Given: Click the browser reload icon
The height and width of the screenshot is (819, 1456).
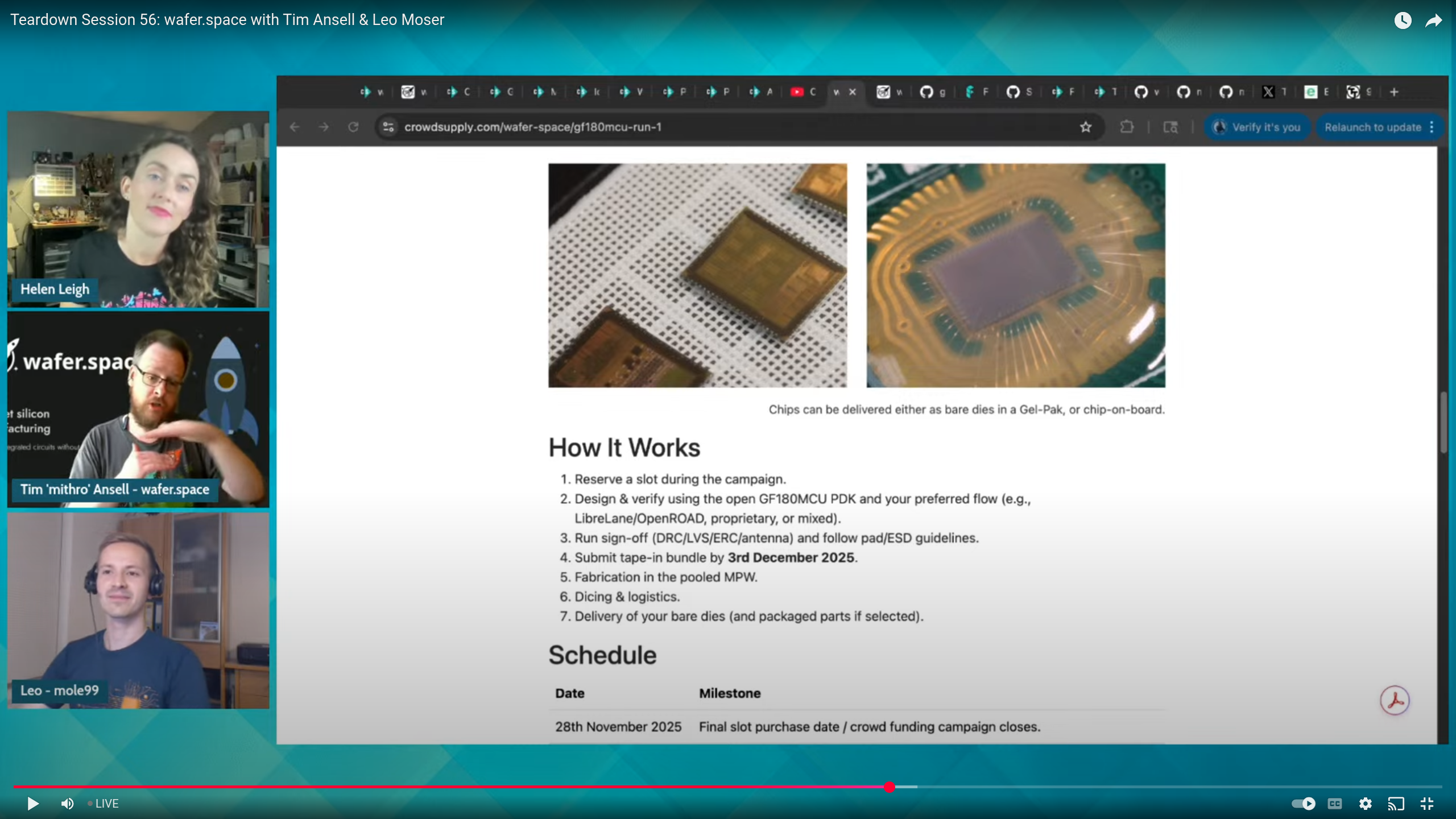Looking at the screenshot, I should 353,127.
